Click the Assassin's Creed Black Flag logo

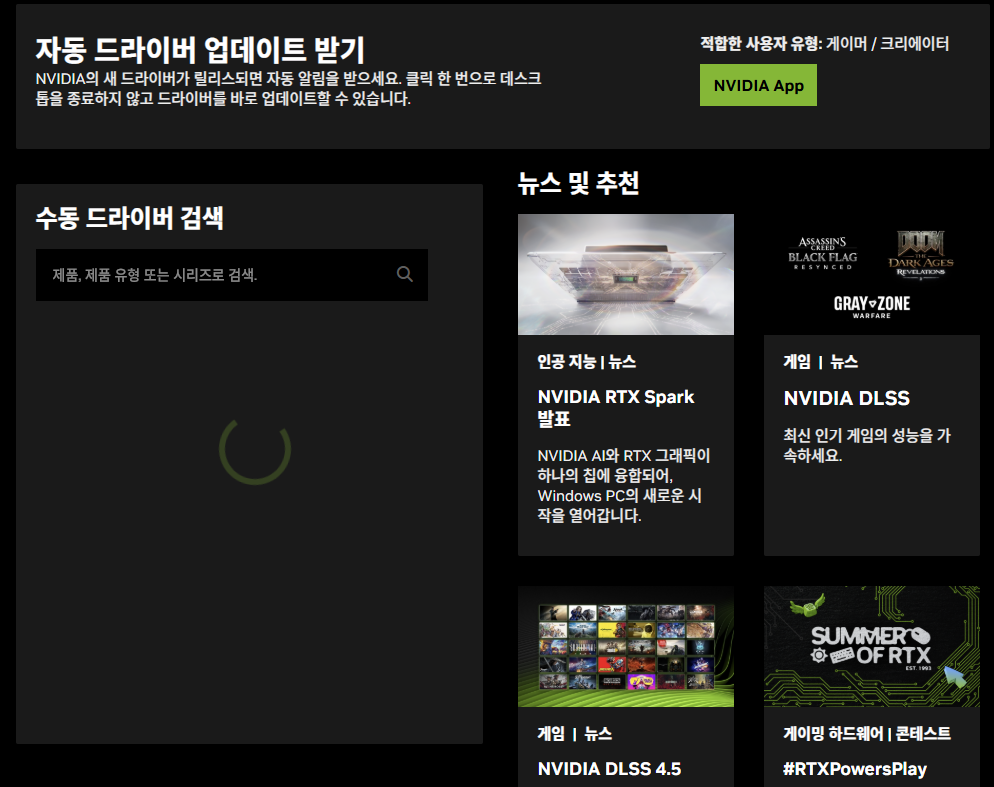(822, 254)
